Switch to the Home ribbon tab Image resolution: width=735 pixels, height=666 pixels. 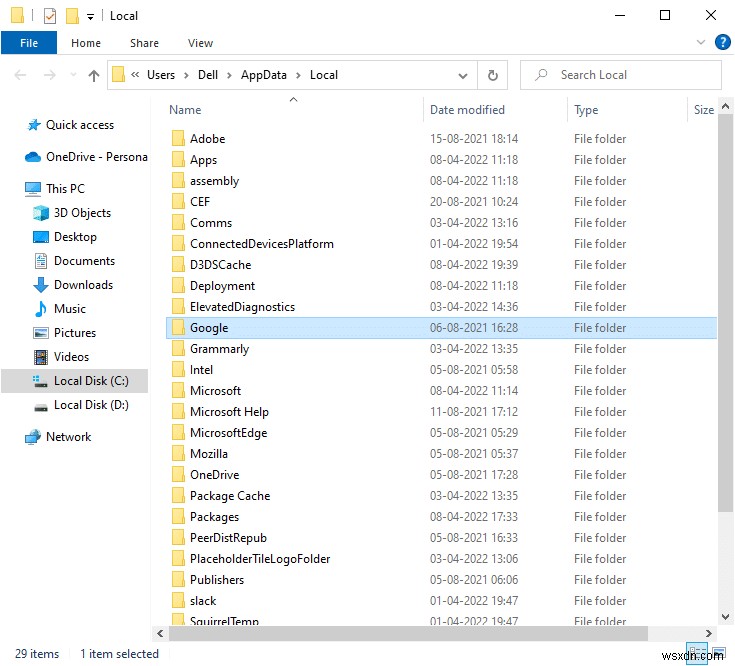click(x=86, y=43)
